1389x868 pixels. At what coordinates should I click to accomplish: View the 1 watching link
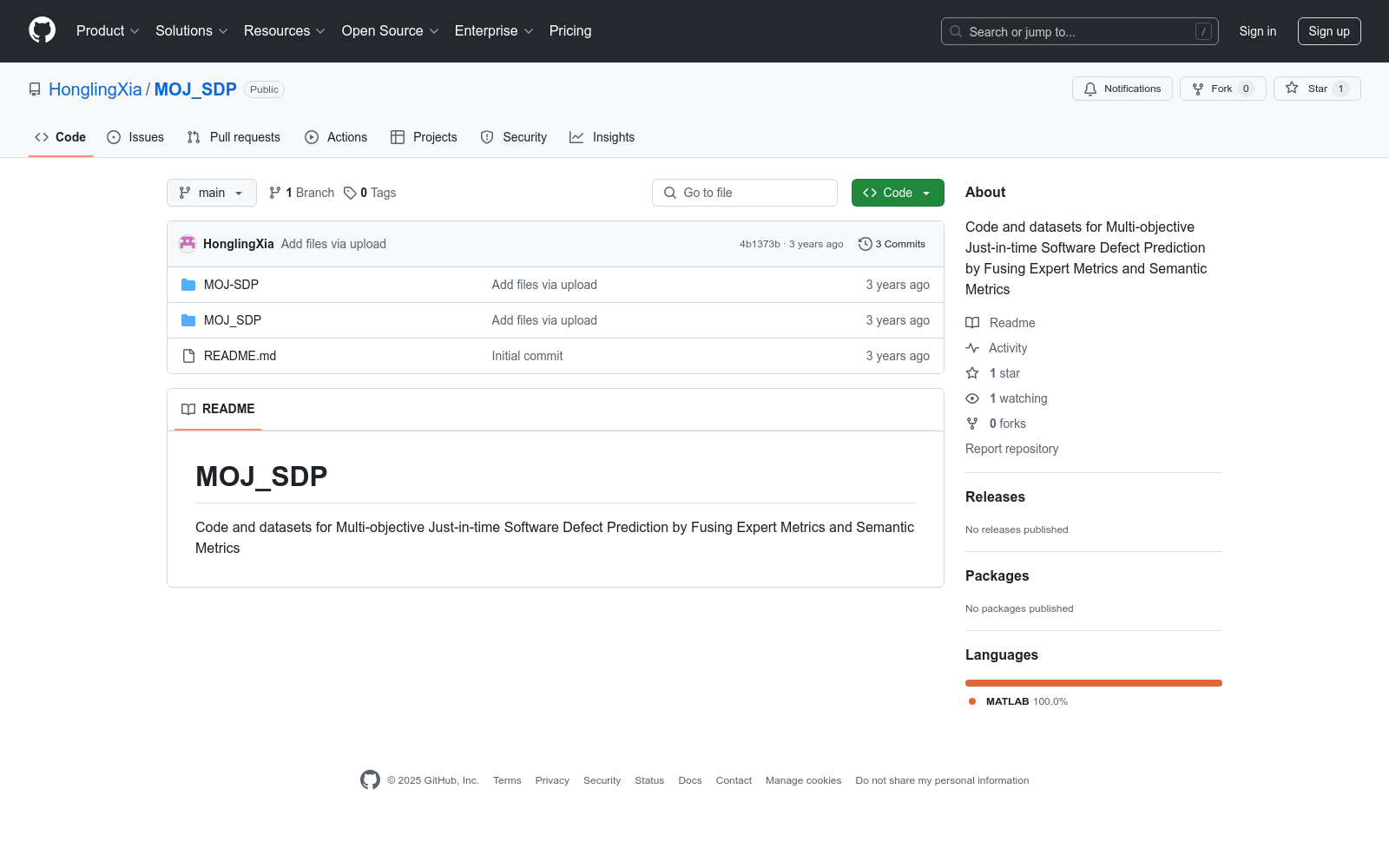pos(1007,398)
